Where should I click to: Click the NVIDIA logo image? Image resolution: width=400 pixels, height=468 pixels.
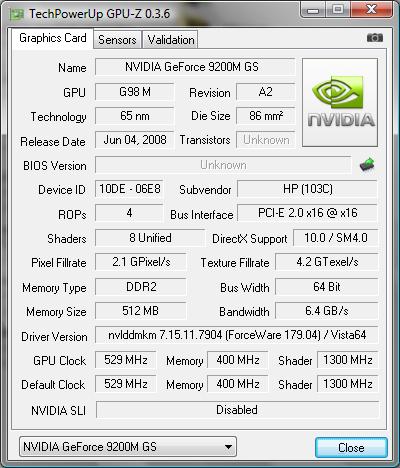tap(340, 103)
